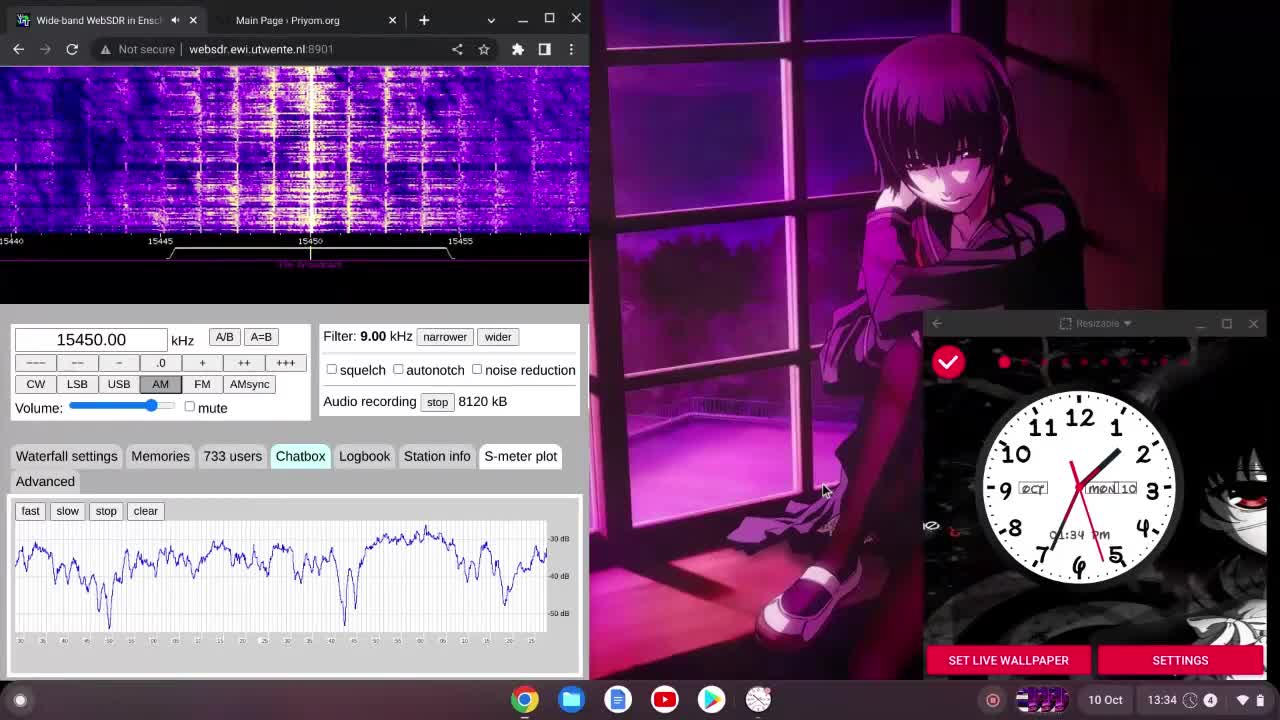Stop the audio recording

437,402
